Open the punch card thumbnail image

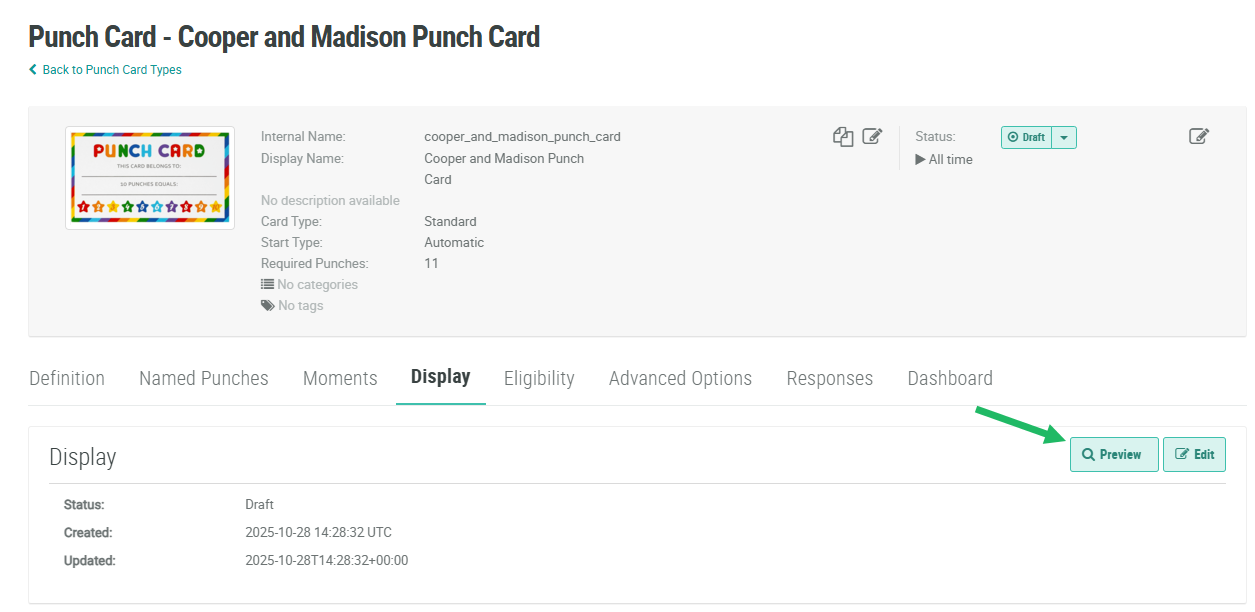150,178
